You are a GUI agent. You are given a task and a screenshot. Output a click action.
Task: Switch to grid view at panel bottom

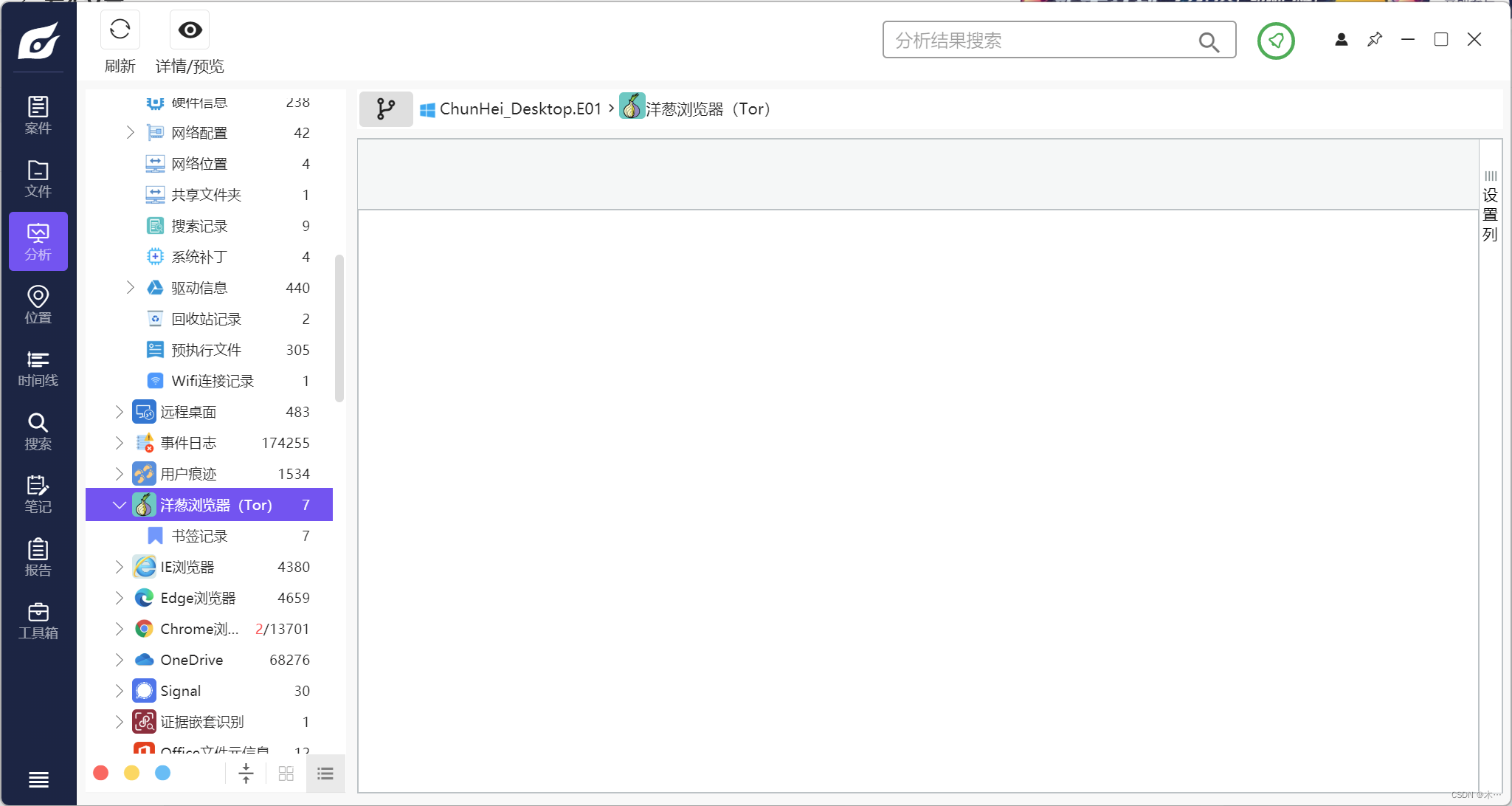pyautogui.click(x=286, y=774)
